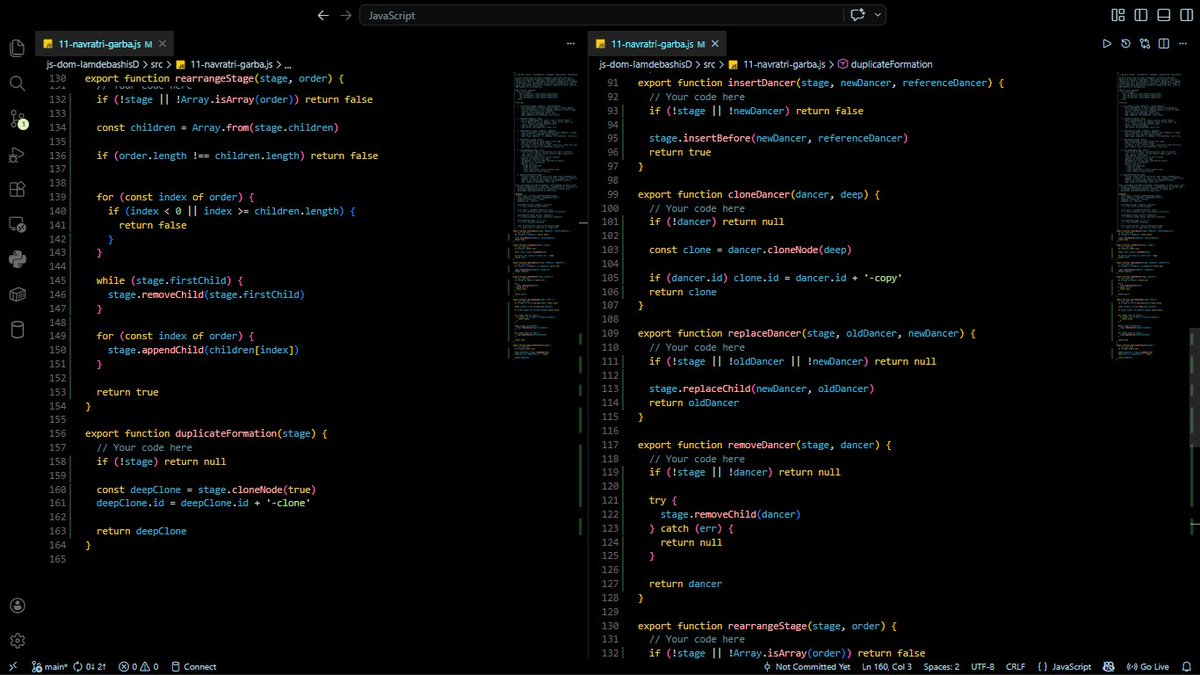Open the Extensions view
Image resolution: width=1200 pixels, height=675 pixels.
[x=16, y=189]
